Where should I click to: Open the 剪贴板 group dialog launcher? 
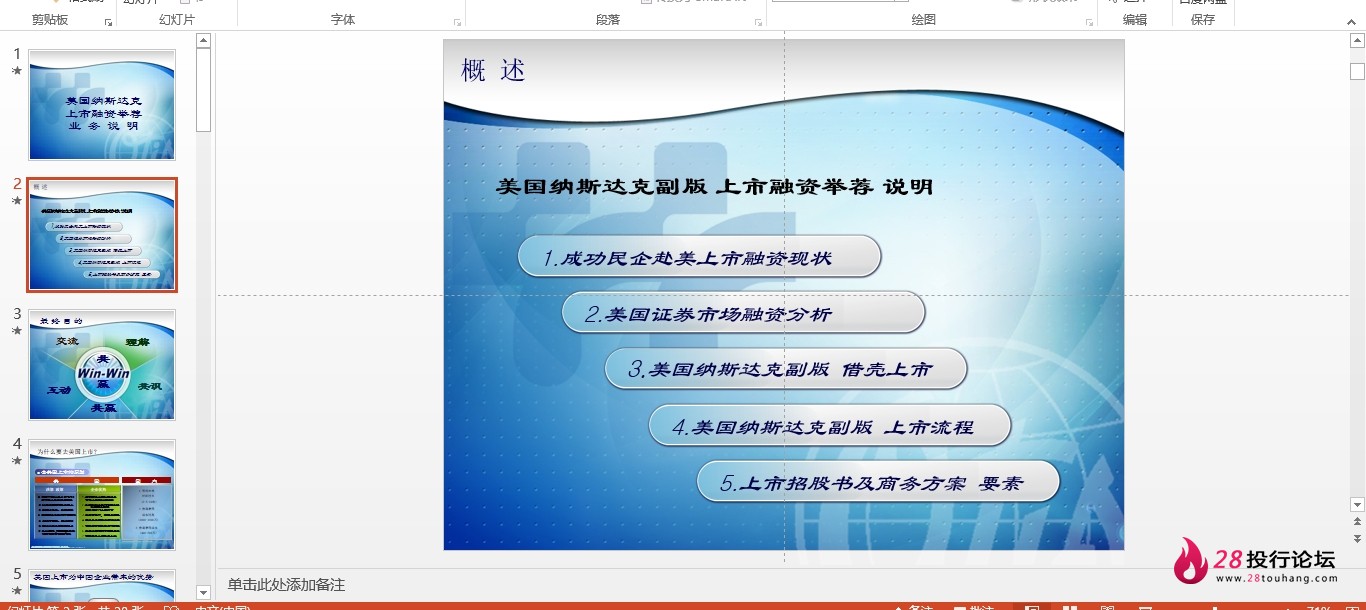108,22
